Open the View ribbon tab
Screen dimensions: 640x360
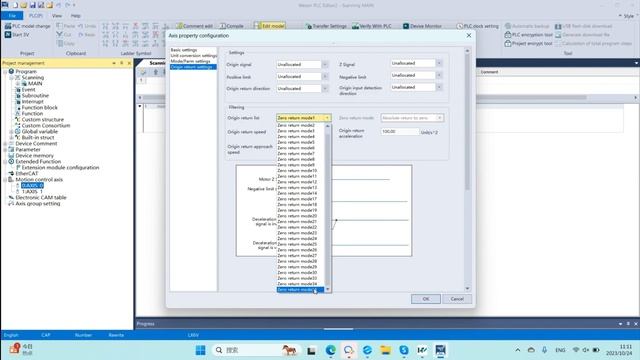pyautogui.click(x=57, y=16)
